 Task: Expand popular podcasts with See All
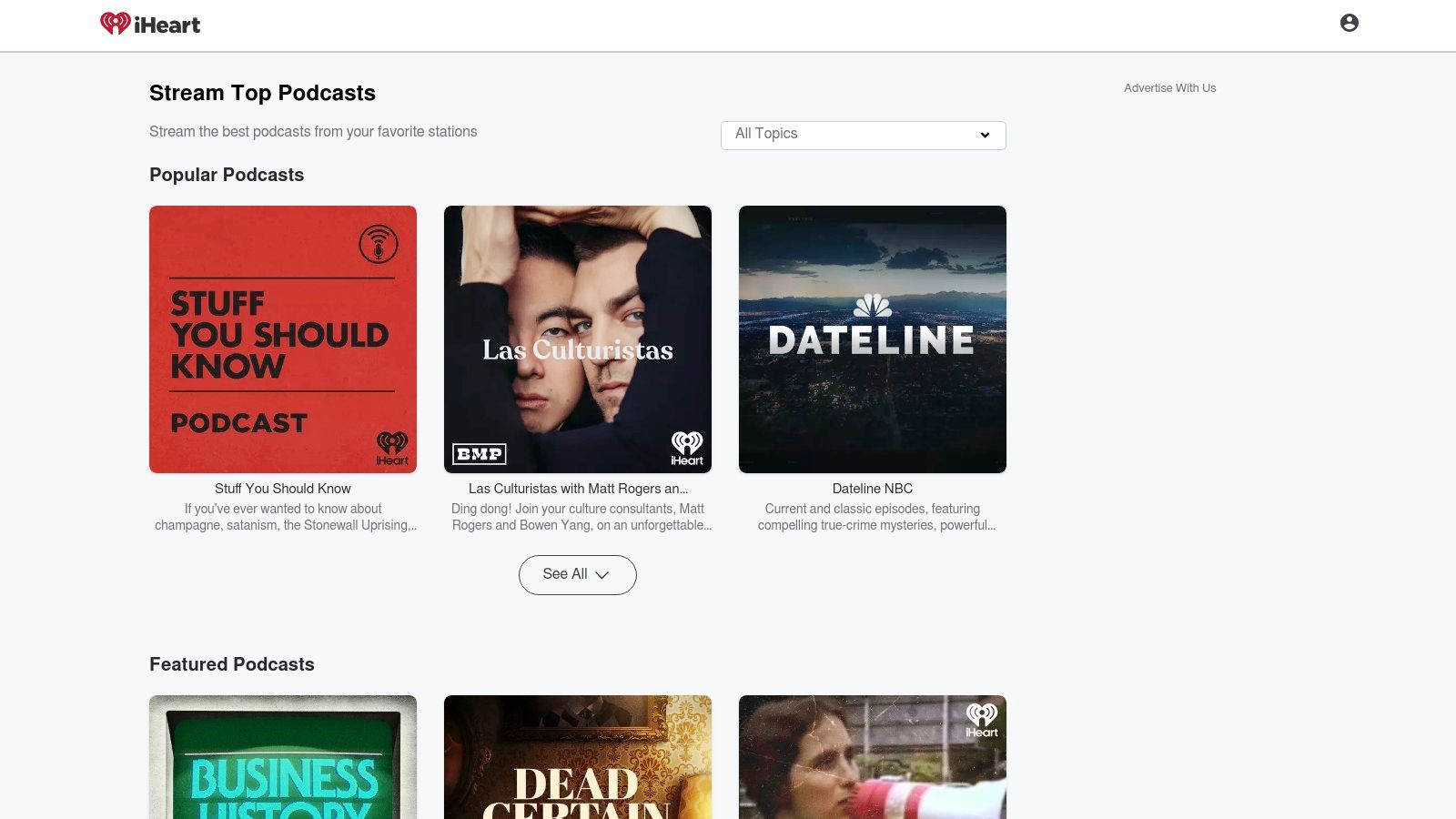tap(577, 574)
